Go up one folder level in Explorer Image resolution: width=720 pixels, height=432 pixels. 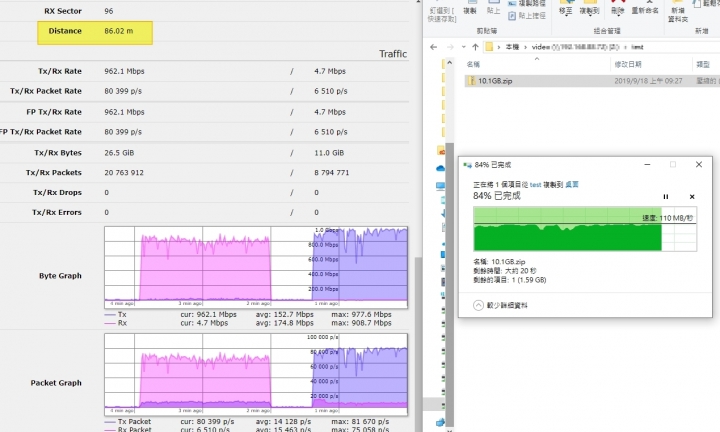point(475,47)
